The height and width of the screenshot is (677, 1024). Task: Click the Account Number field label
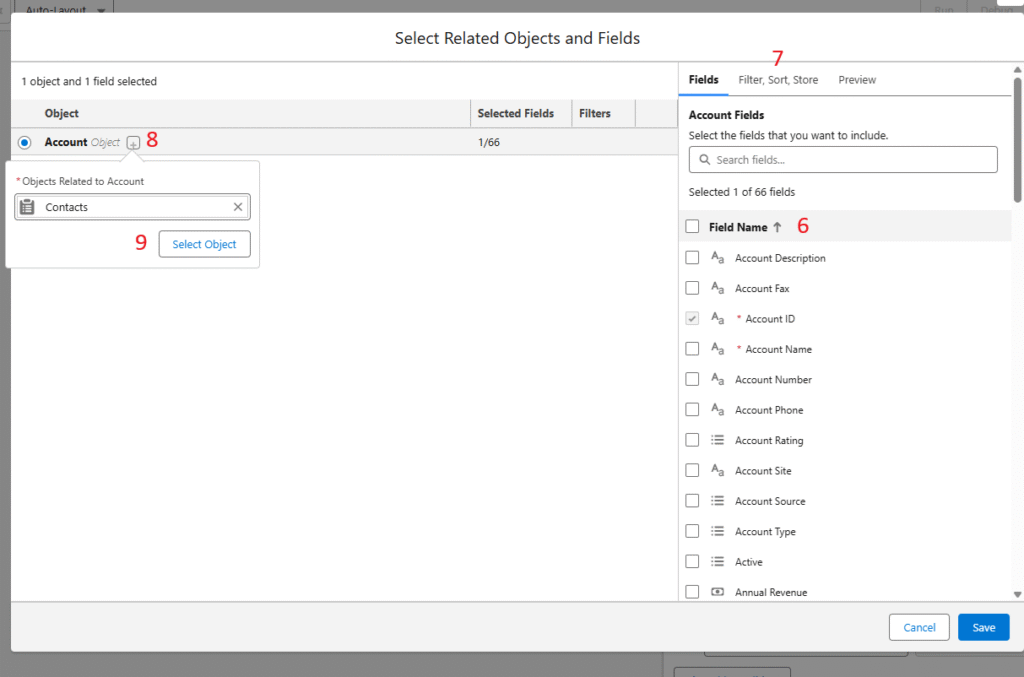tap(773, 379)
